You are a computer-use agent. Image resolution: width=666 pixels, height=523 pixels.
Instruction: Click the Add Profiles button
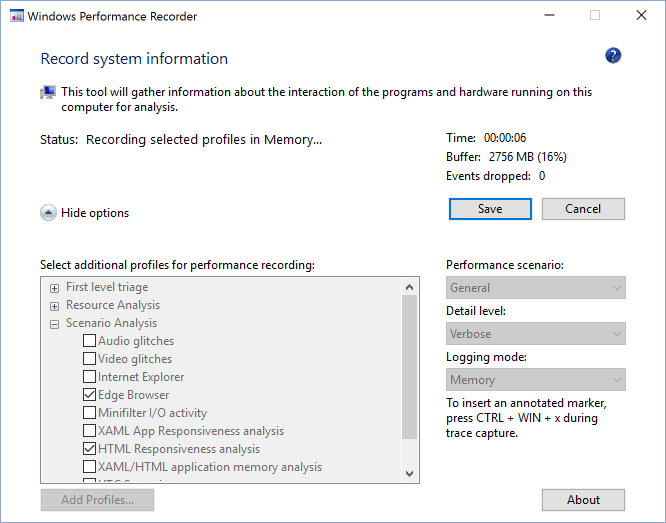pos(97,500)
